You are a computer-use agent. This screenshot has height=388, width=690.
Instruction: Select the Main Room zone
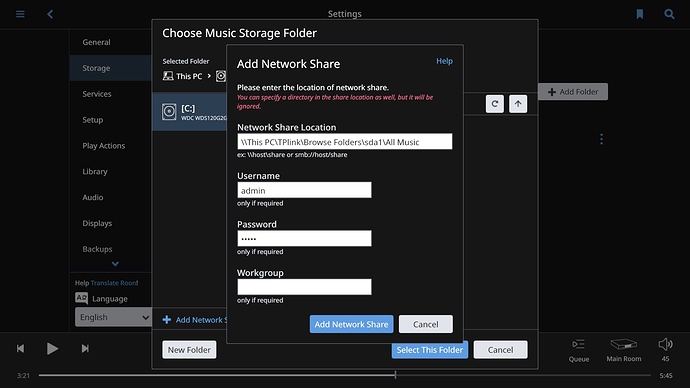pyautogui.click(x=624, y=350)
